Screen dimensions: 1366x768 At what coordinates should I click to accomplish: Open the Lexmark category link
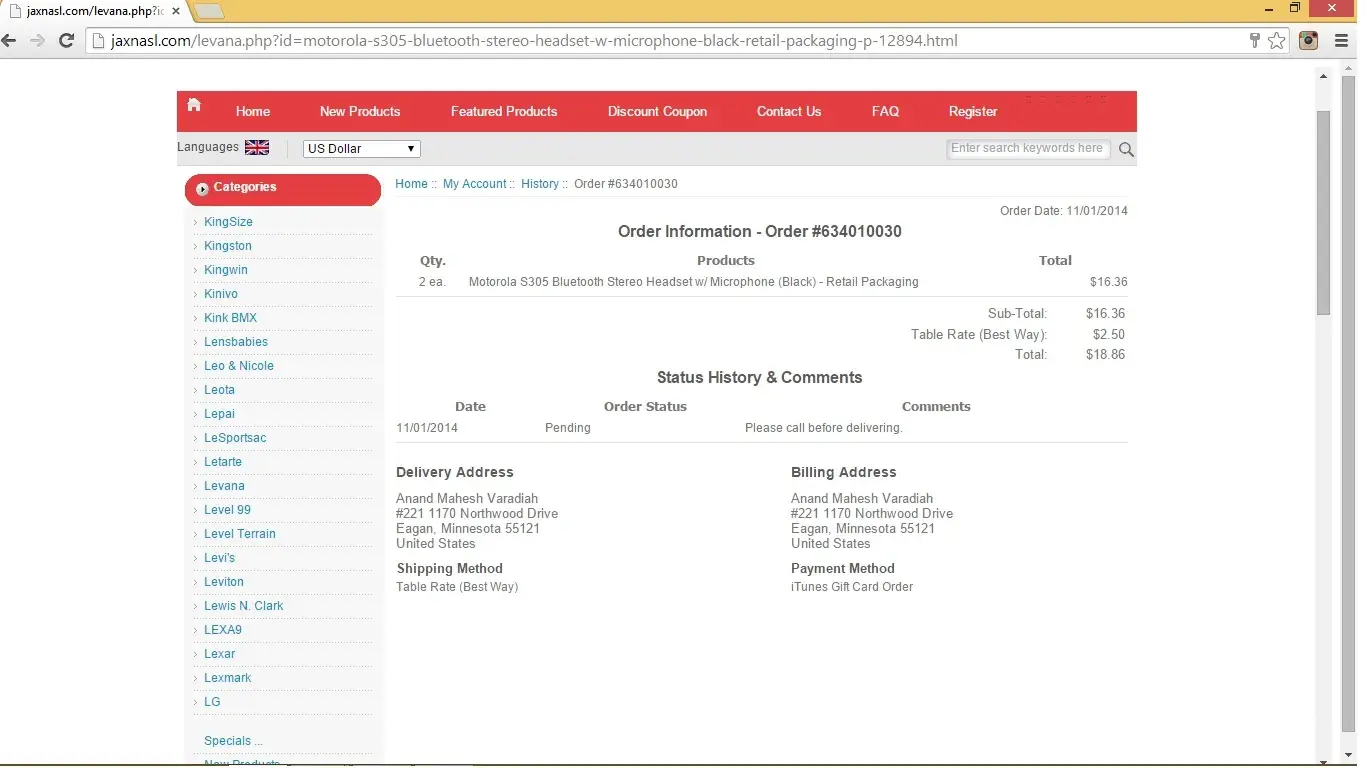tap(227, 678)
